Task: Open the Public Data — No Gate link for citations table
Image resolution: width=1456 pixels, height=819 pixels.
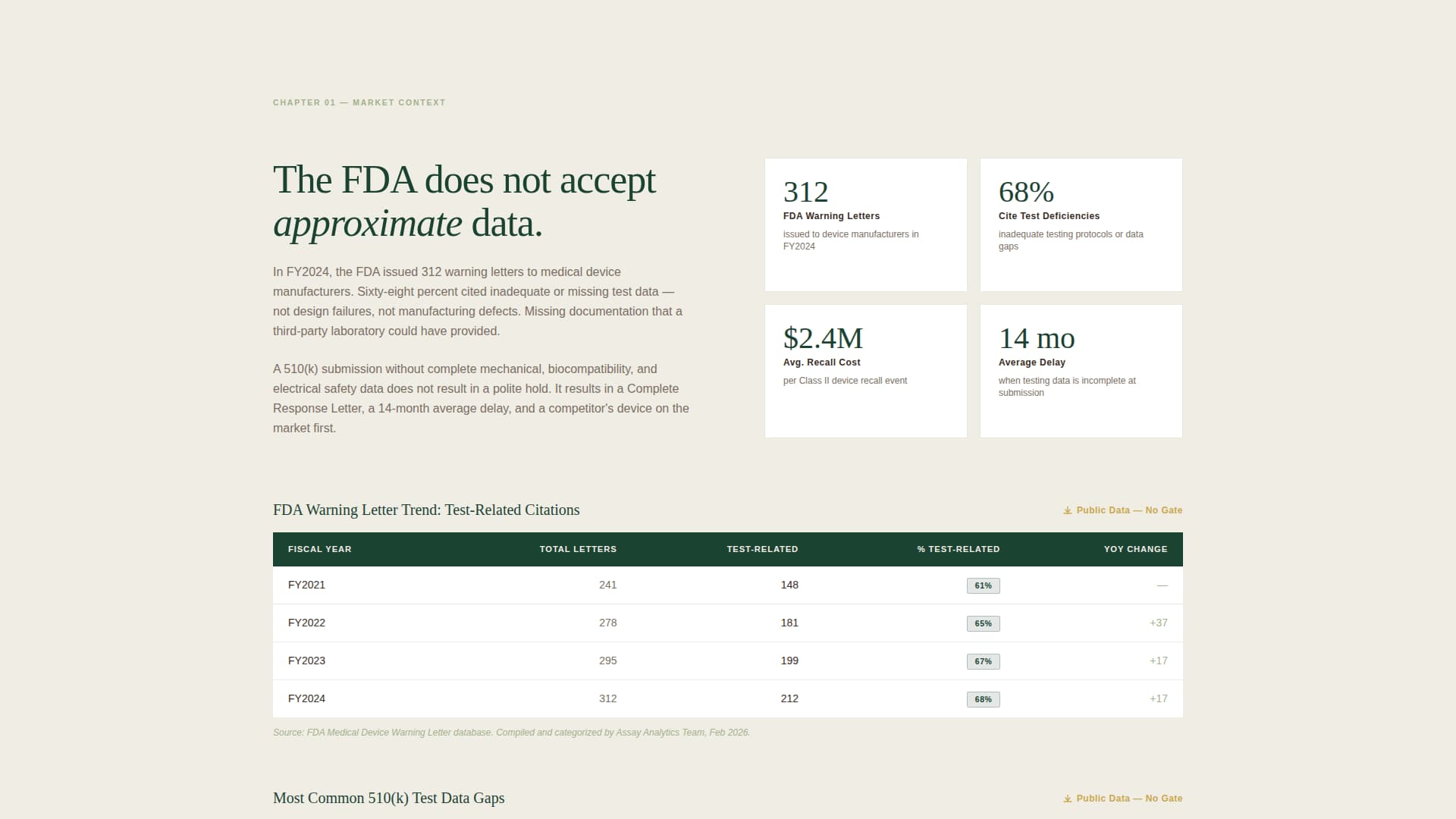Action: click(1129, 510)
